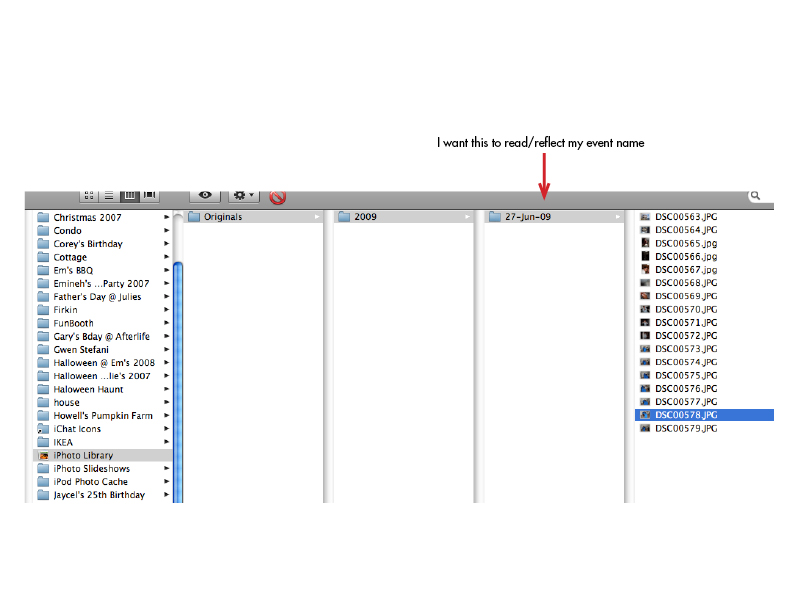
Task: Open the Action gear menu
Action: click(x=243, y=196)
